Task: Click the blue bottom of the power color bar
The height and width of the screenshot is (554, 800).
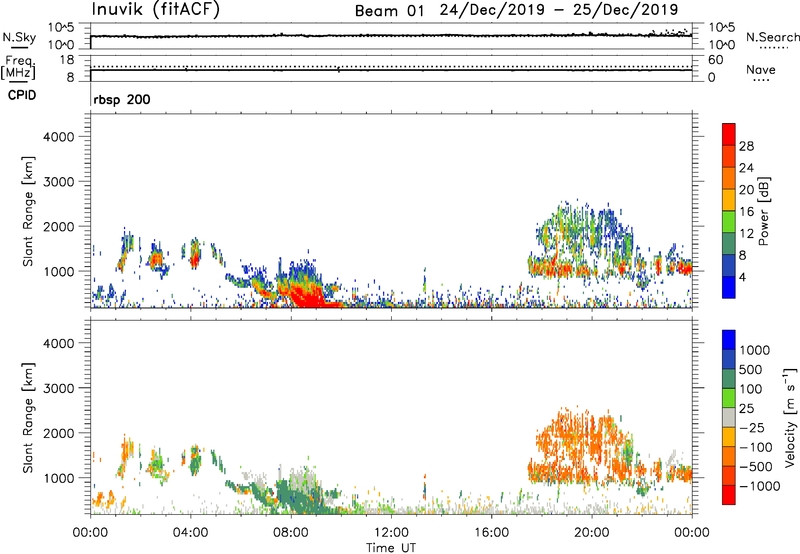Action: tap(729, 287)
